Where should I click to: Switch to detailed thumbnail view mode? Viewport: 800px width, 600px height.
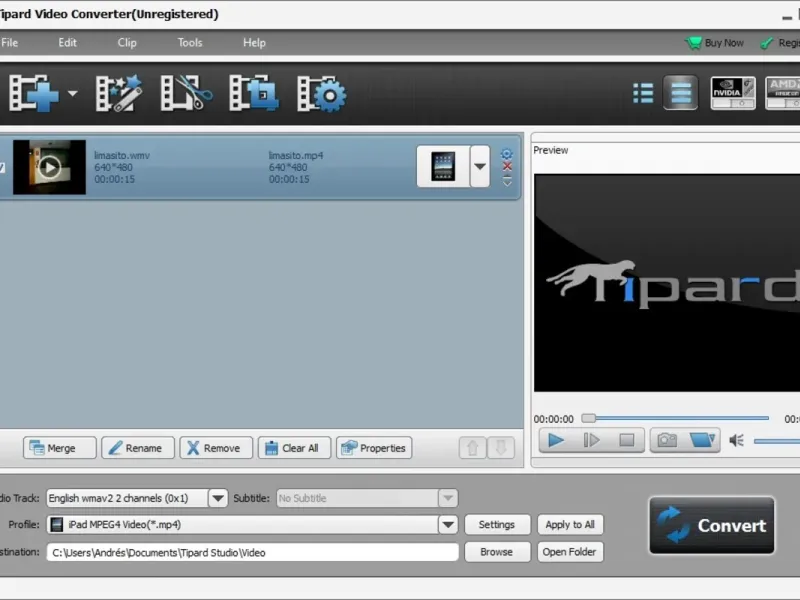[681, 92]
